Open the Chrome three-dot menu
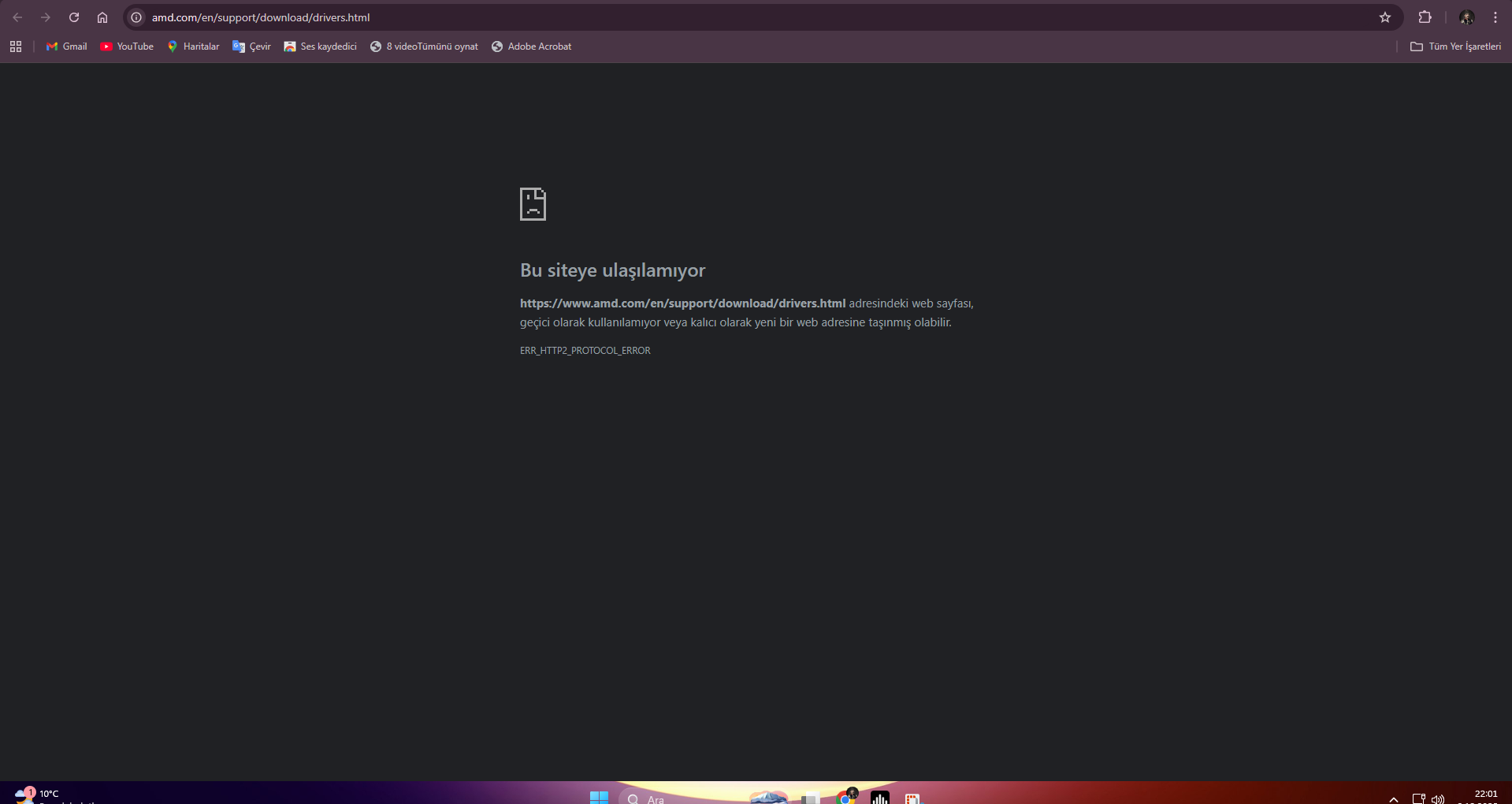Screen dimensions: 1512x804 coord(1495,17)
